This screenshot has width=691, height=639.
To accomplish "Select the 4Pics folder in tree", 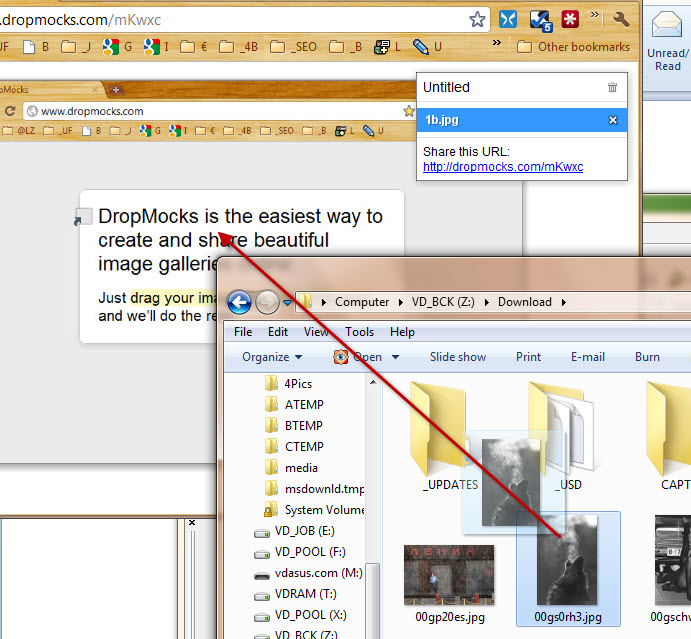I will (x=289, y=383).
